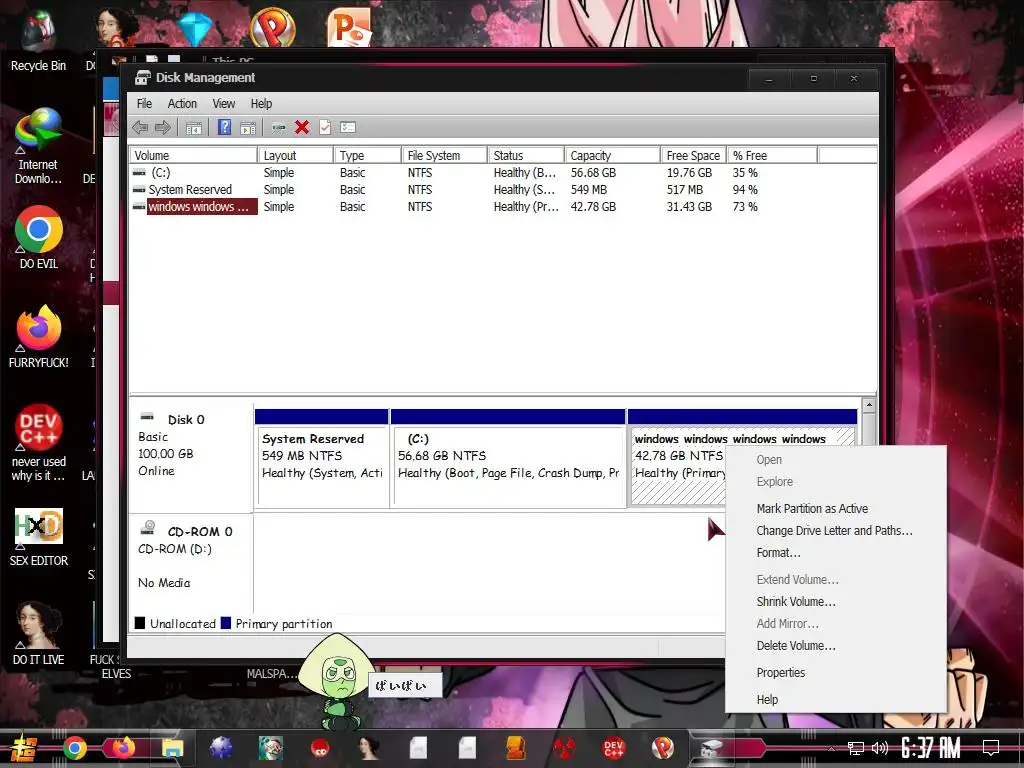Open the DO IT LIVE desktop icon
This screenshot has width=1024, height=768.
click(x=39, y=633)
